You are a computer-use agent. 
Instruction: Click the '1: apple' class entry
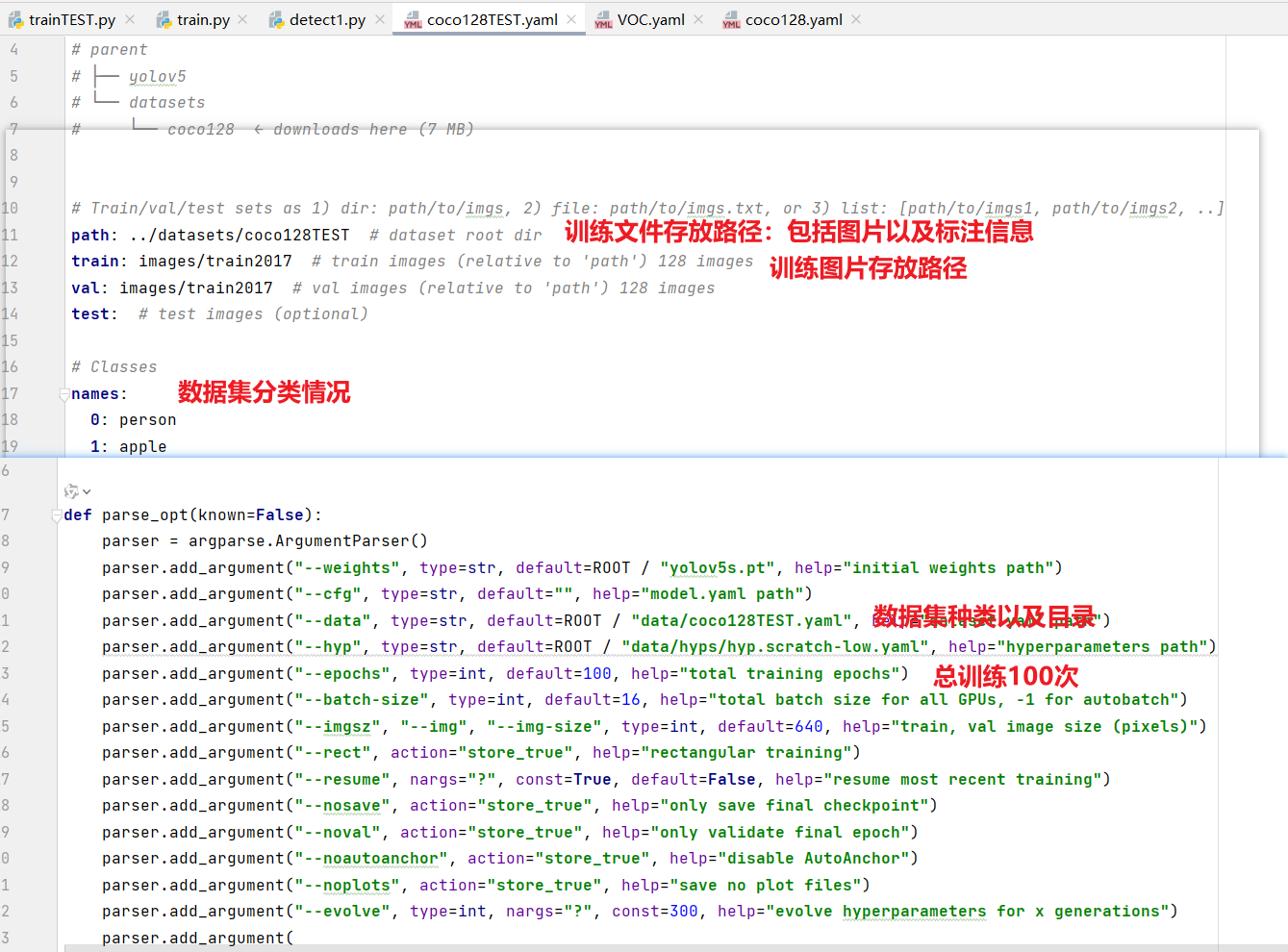[x=129, y=446]
